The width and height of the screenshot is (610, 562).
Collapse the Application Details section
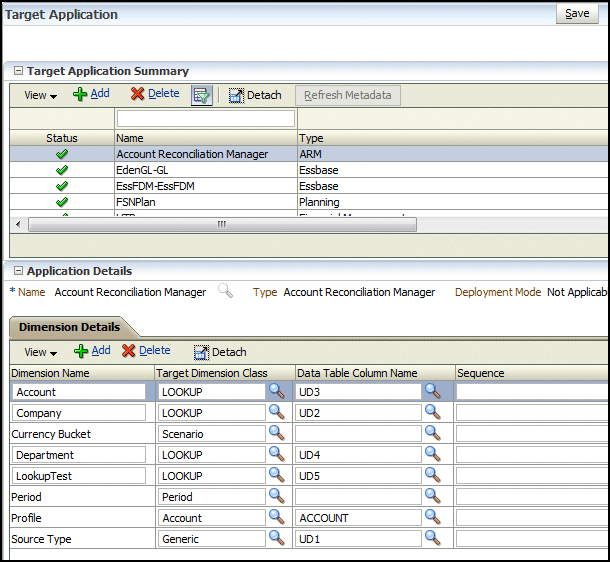pyautogui.click(x=17, y=271)
